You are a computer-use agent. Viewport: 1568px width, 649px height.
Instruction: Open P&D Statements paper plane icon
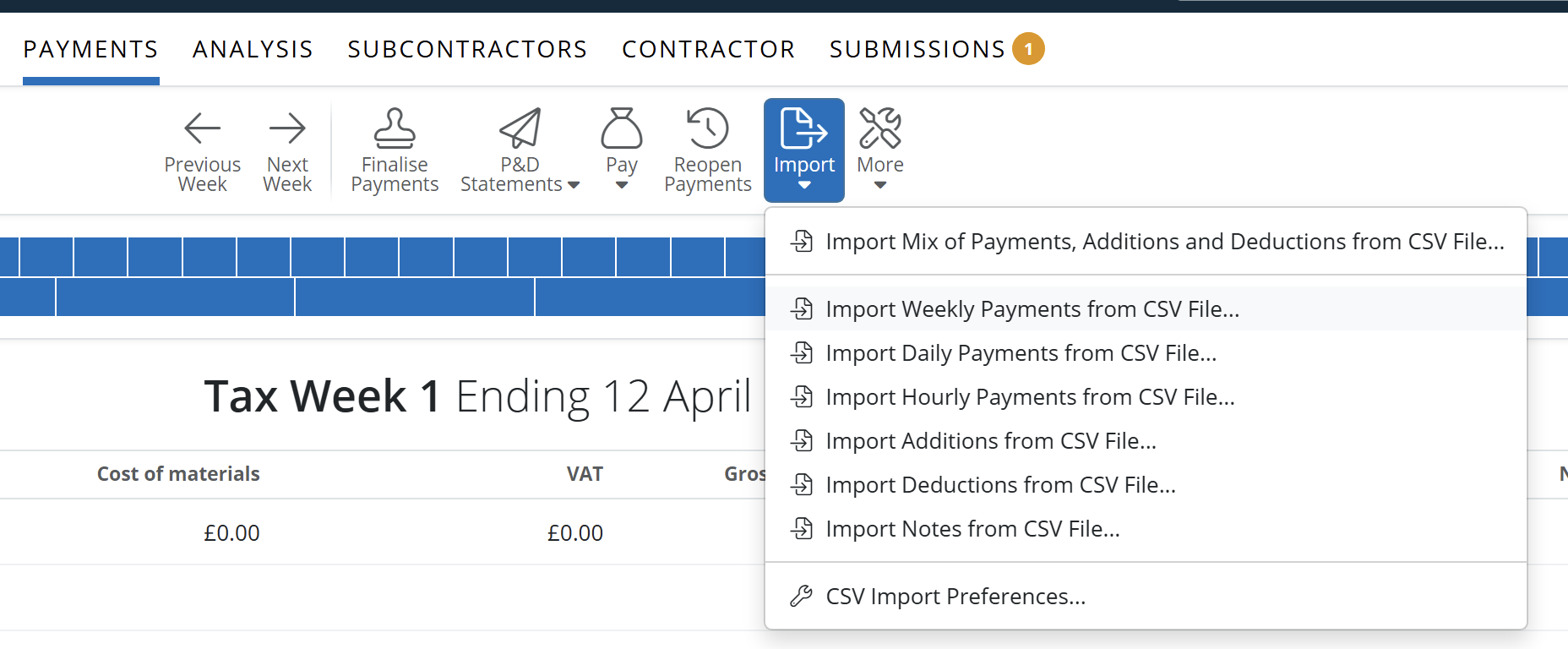[x=520, y=128]
